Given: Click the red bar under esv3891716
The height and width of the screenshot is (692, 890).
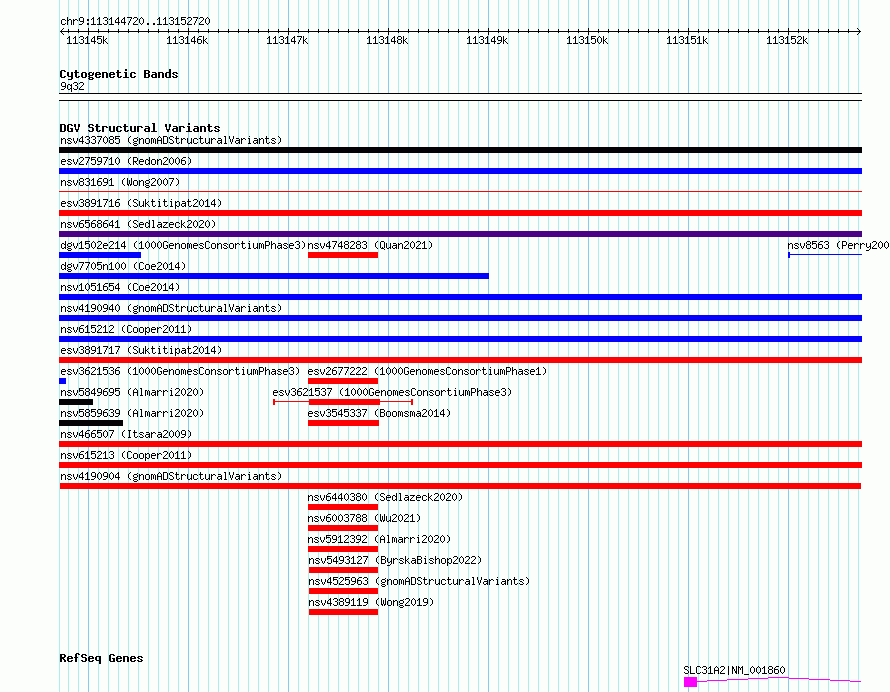Looking at the screenshot, I should [x=460, y=213].
